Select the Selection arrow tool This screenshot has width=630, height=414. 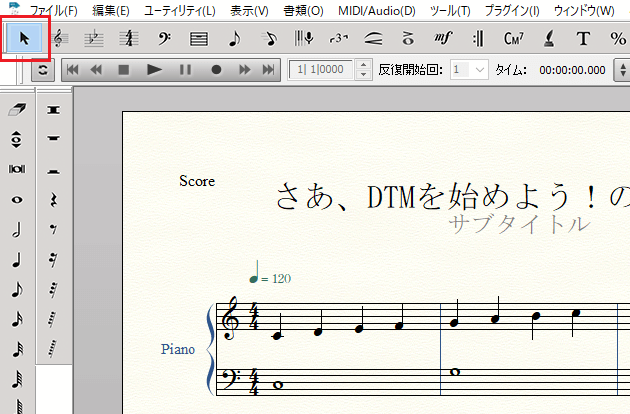tap(26, 40)
